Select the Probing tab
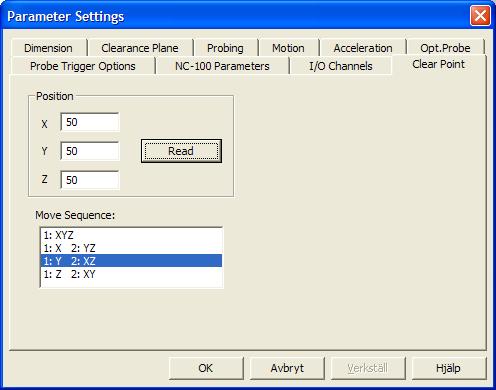 [x=225, y=48]
